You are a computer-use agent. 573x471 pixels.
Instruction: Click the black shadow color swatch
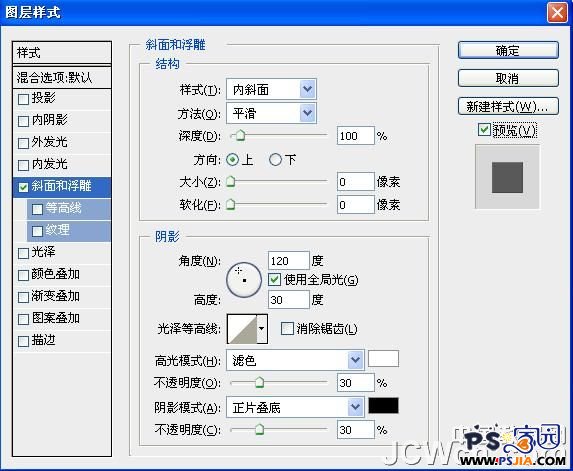383,406
